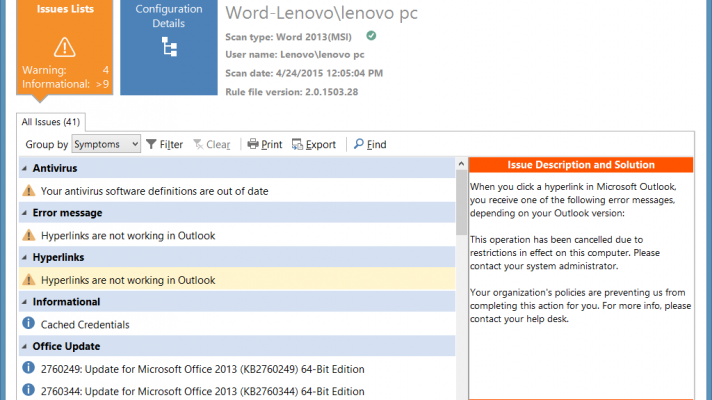Click the warning icon beside antivirus definitions issue
The height and width of the screenshot is (400, 712).
pos(28,190)
